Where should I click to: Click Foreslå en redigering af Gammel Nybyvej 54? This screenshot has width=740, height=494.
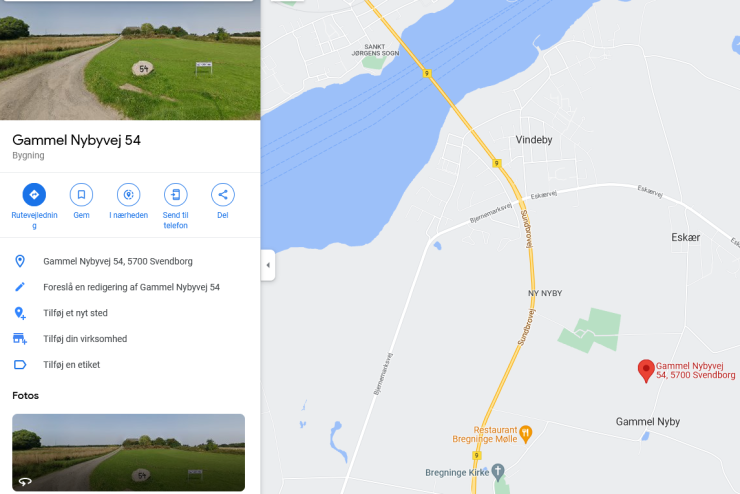click(130, 287)
